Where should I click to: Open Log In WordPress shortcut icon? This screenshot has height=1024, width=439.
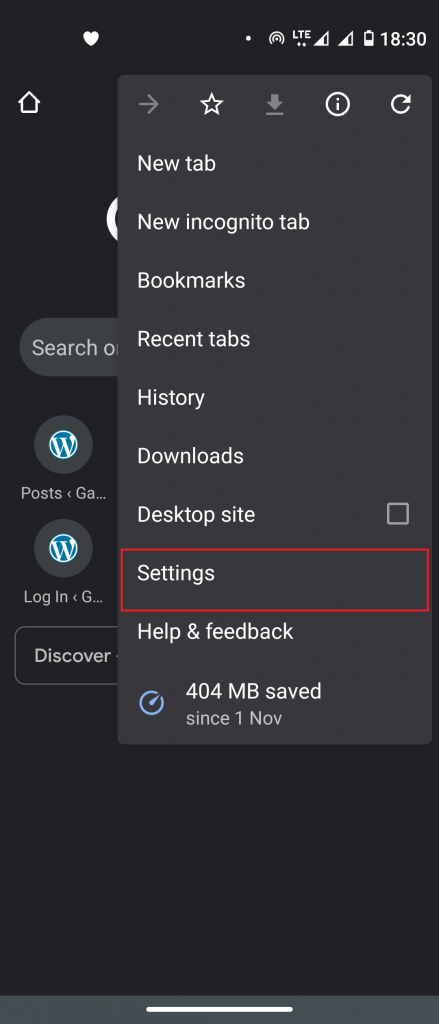point(63,549)
